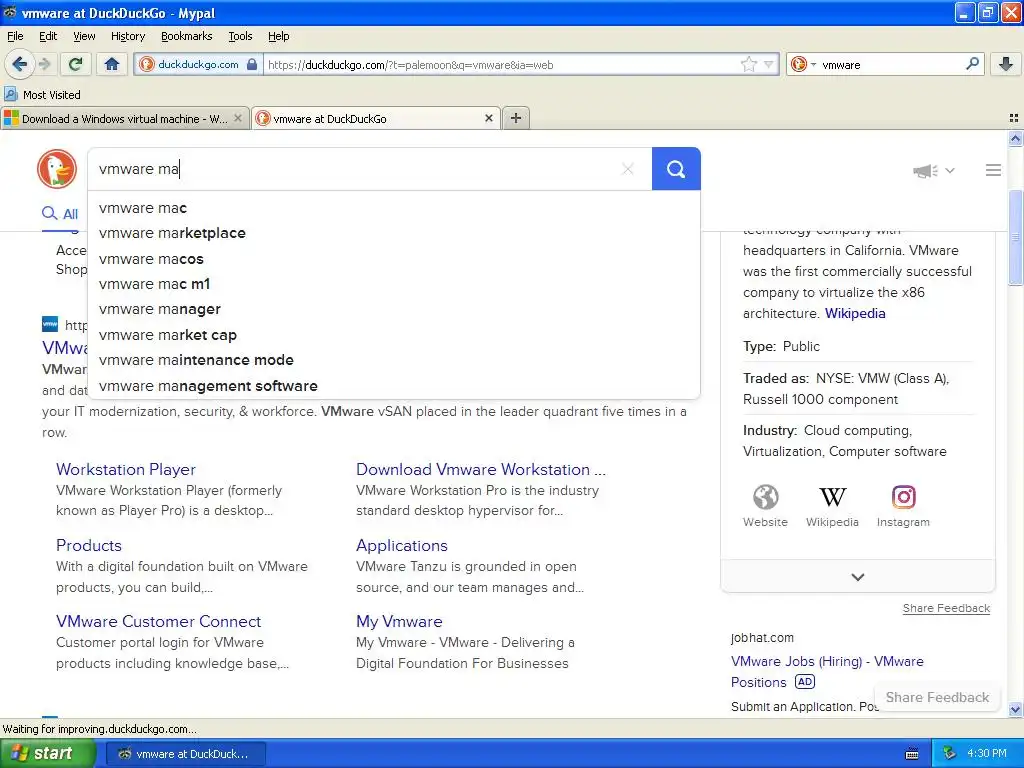Open the Edit menu
The width and height of the screenshot is (1024, 768).
(x=48, y=36)
